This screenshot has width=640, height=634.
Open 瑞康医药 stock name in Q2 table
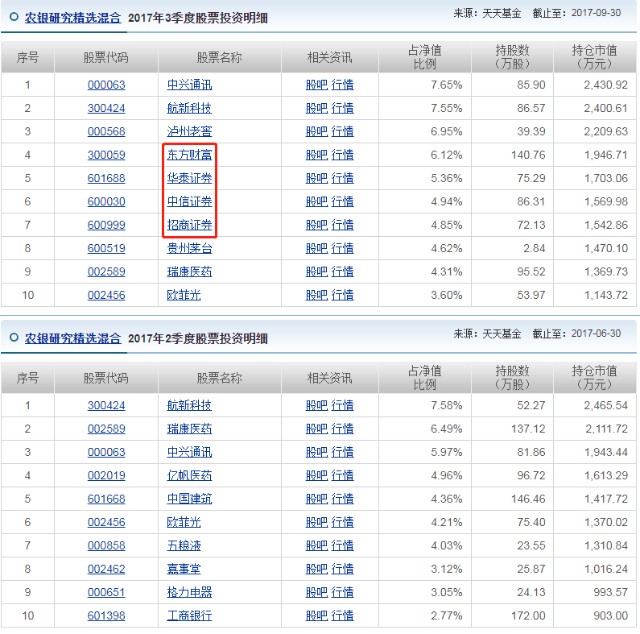tap(189, 429)
